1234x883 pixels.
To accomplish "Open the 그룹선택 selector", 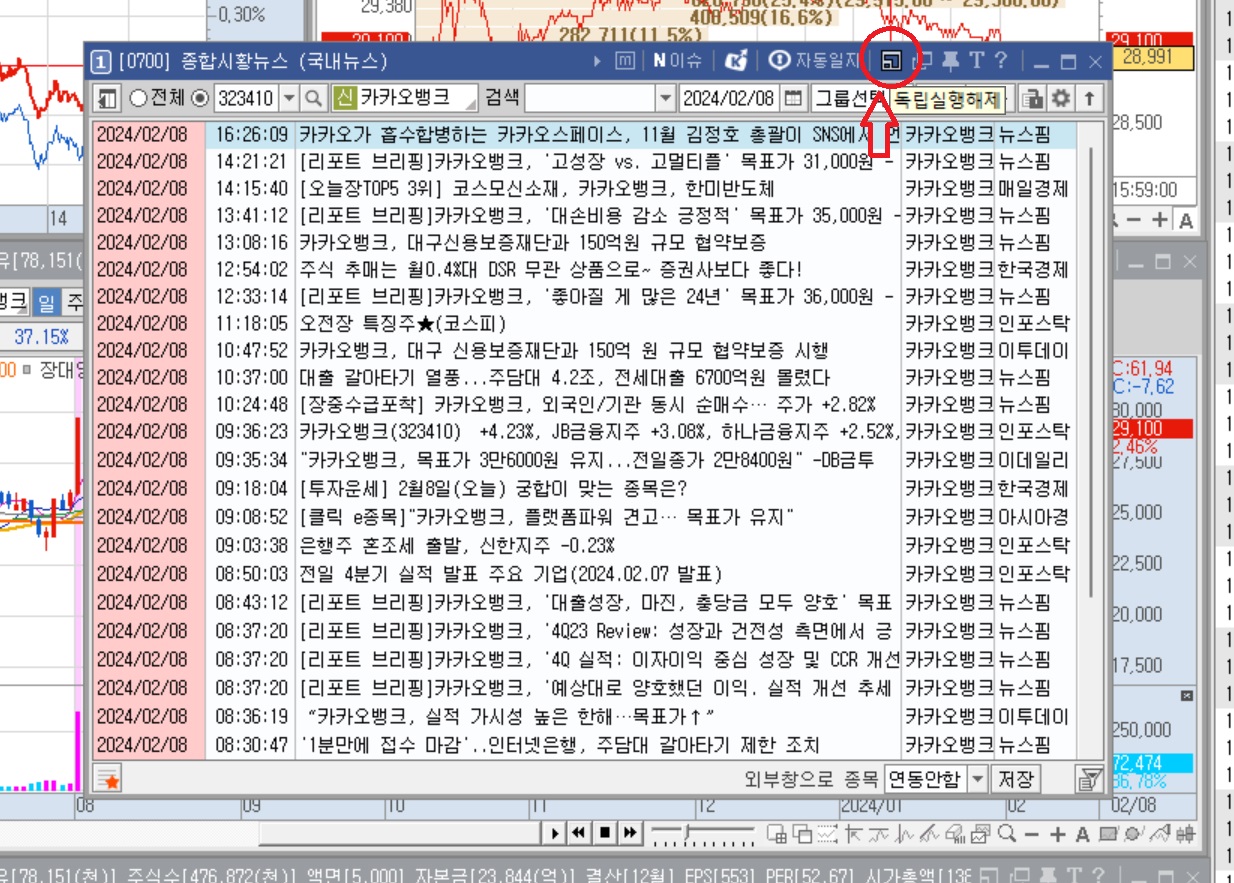I will 848,98.
